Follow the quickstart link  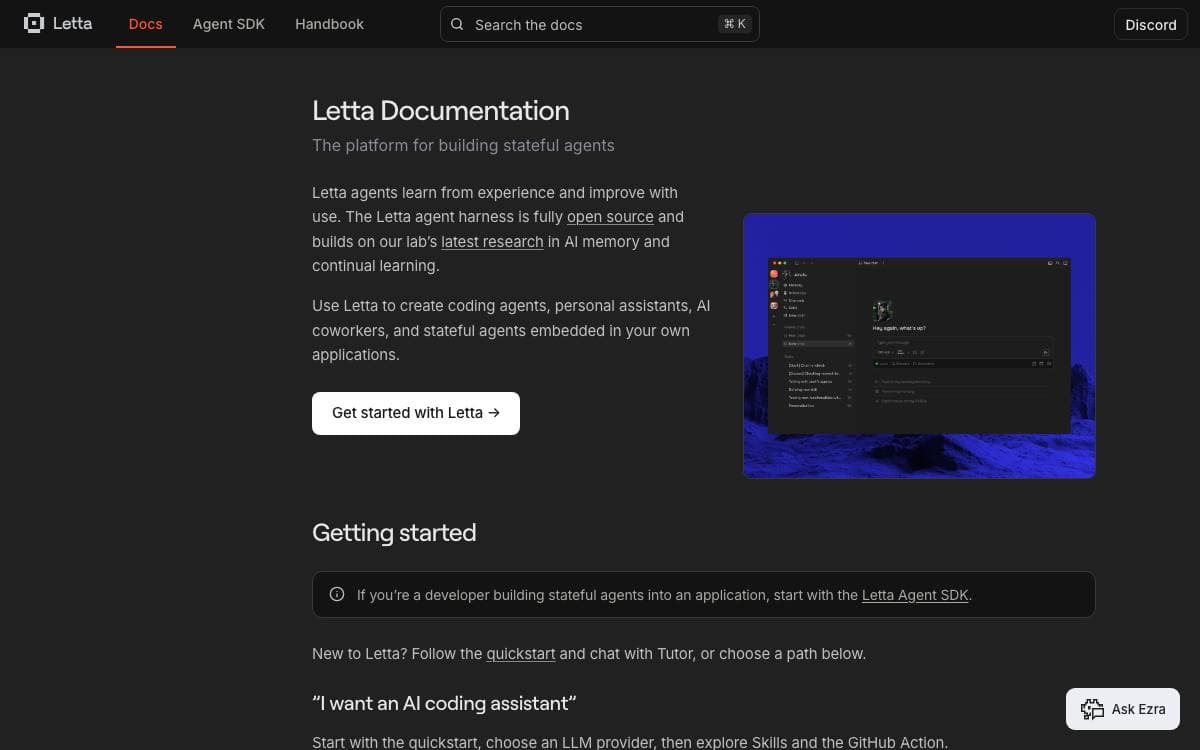pos(521,654)
